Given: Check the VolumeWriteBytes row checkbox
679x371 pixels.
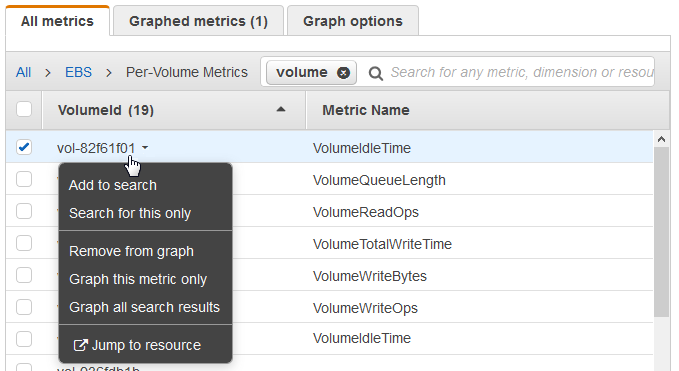Looking at the screenshot, I should [24, 275].
